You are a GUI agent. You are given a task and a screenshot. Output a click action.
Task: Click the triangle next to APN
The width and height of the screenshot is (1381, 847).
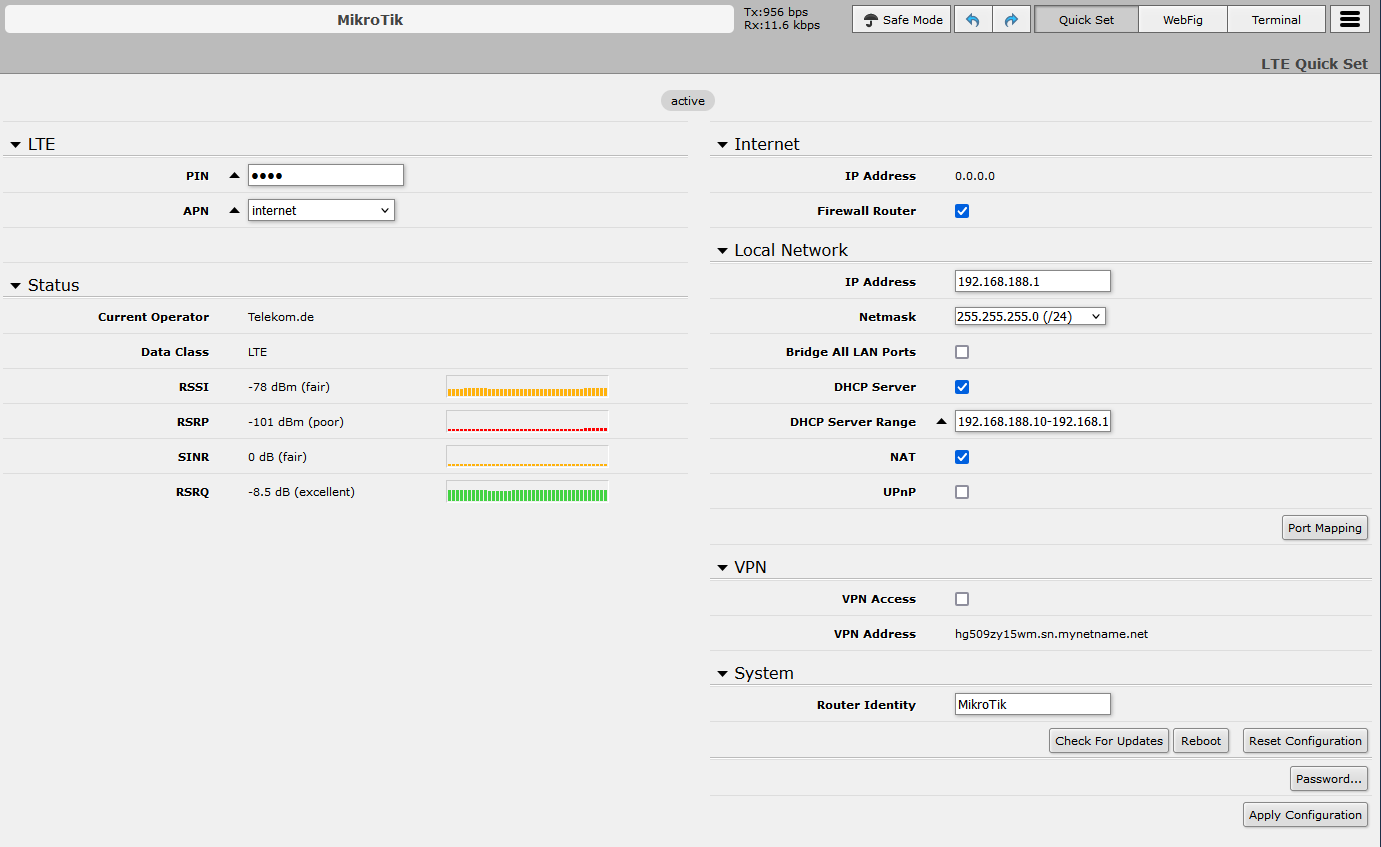pos(235,210)
